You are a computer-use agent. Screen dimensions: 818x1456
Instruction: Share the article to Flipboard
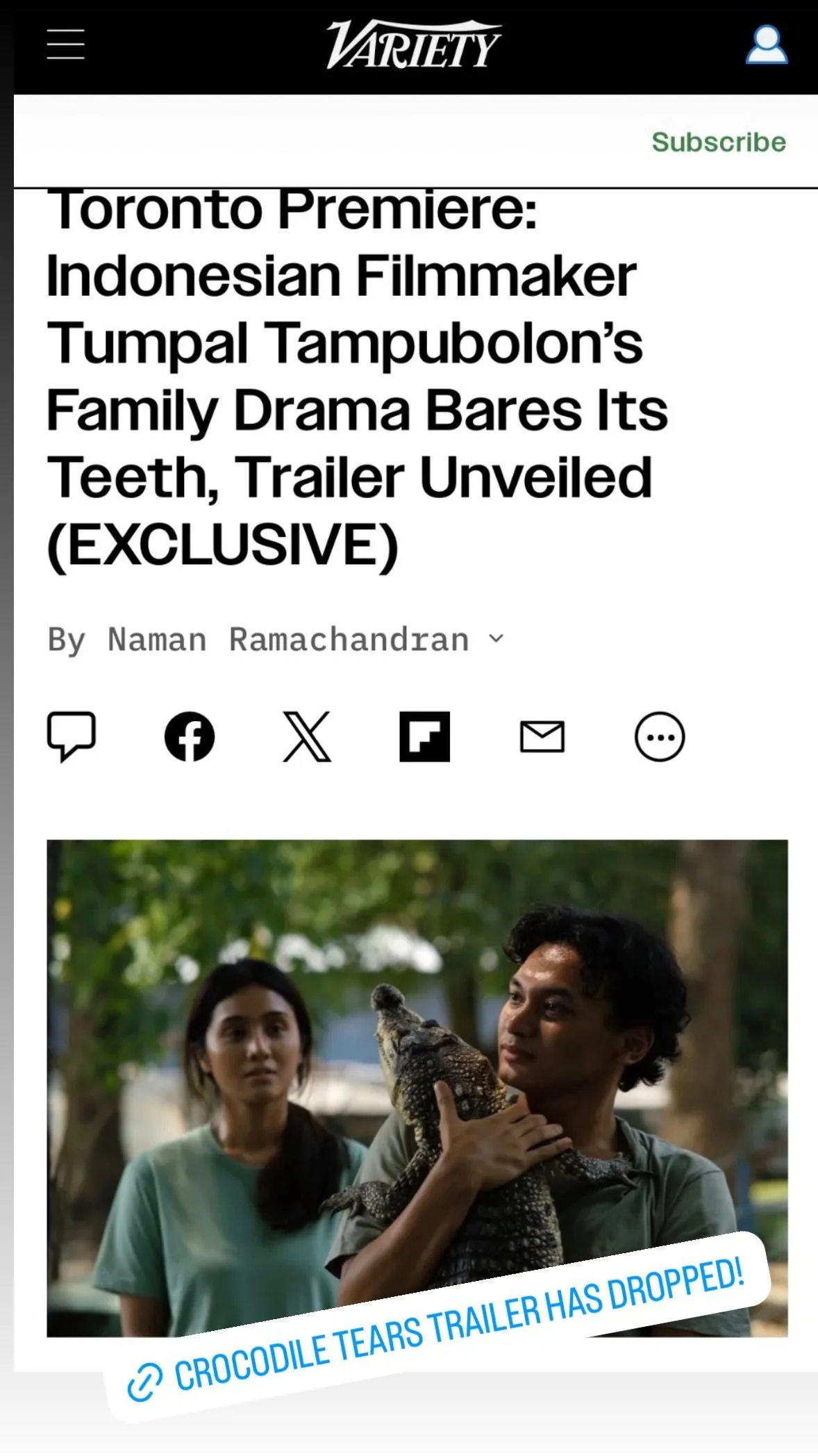coord(424,736)
